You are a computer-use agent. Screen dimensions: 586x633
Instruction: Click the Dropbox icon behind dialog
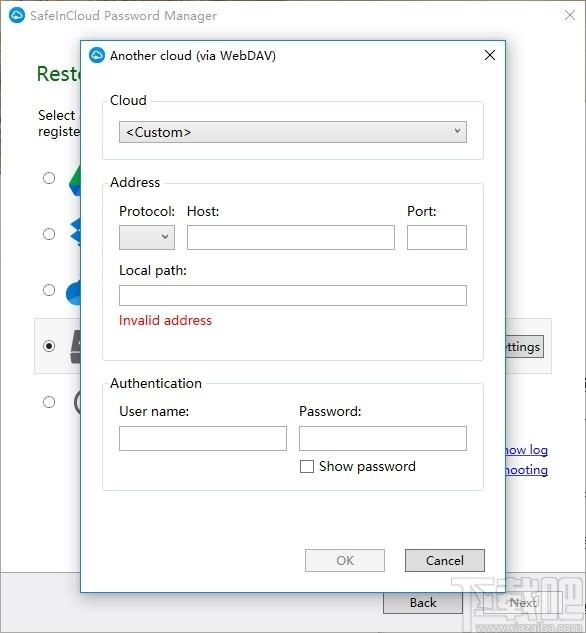pos(75,233)
